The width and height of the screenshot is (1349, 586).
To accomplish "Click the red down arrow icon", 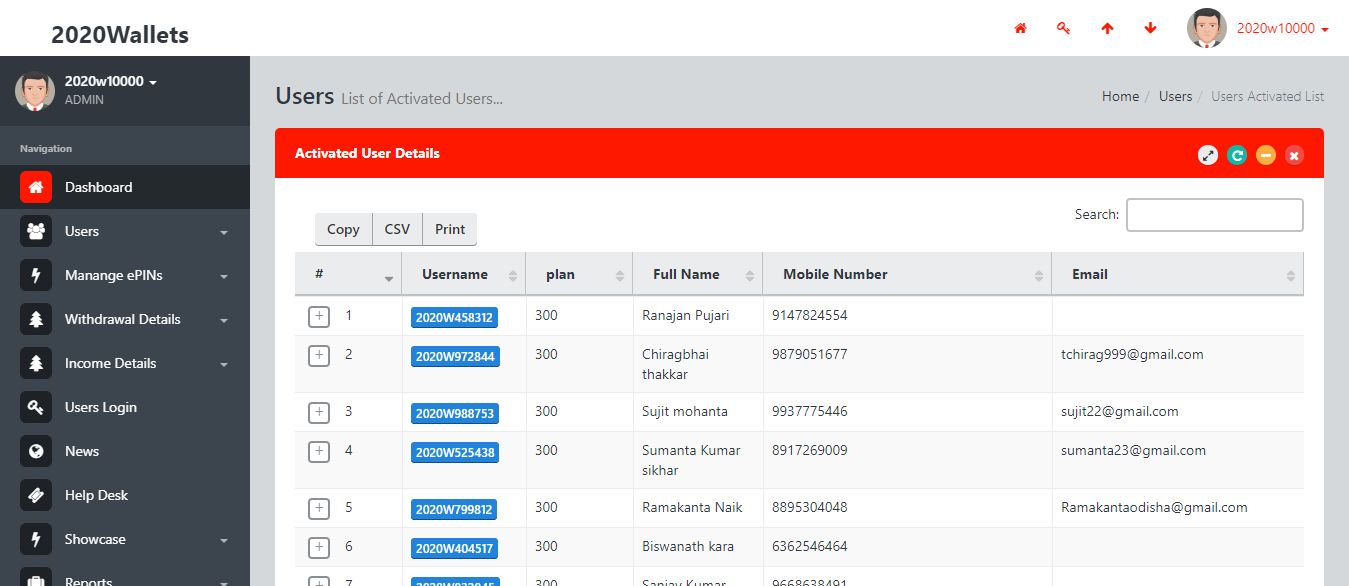I will pos(1150,29).
